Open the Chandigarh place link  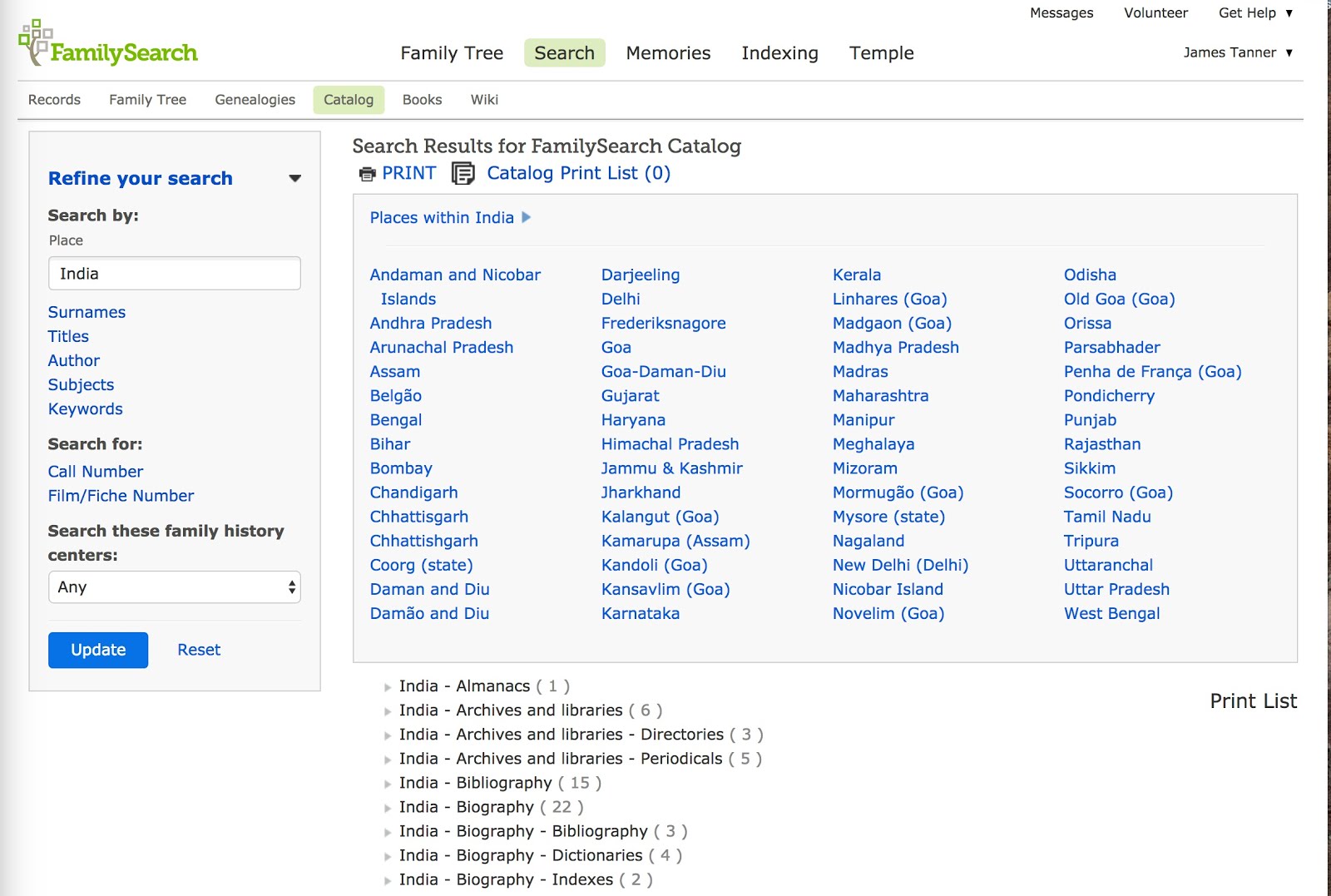(413, 493)
